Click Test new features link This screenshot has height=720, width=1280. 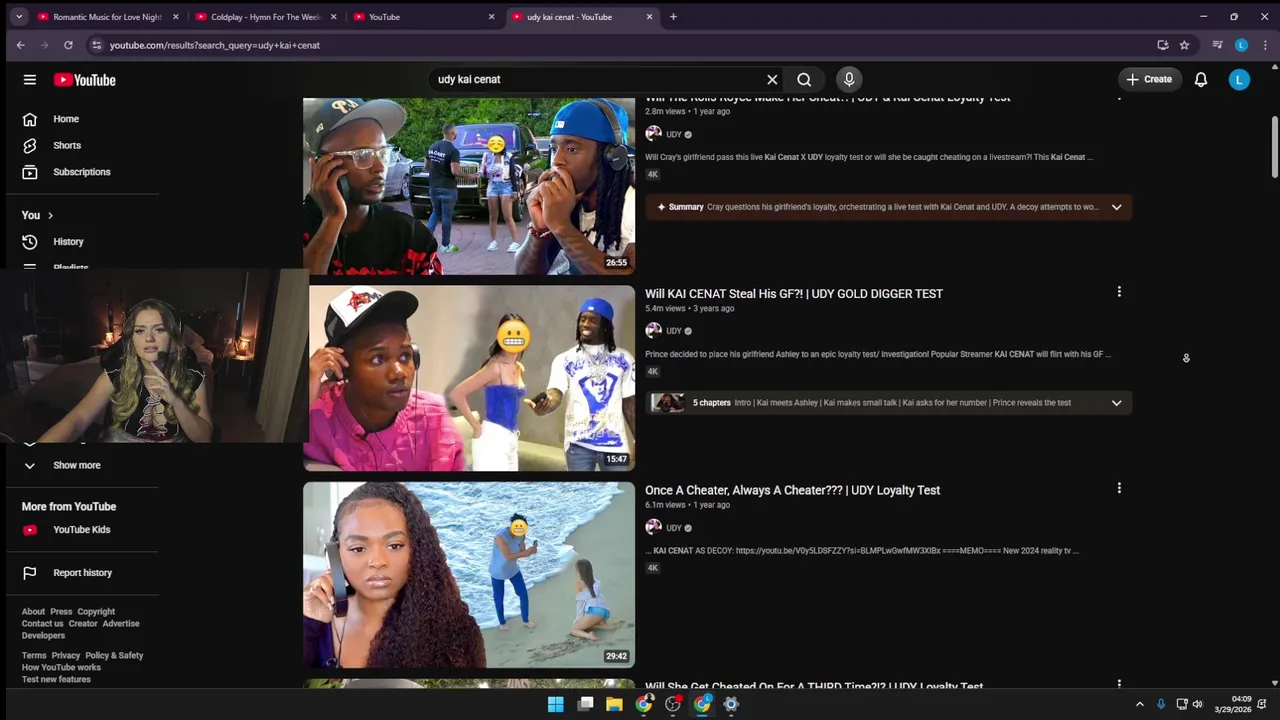56,680
